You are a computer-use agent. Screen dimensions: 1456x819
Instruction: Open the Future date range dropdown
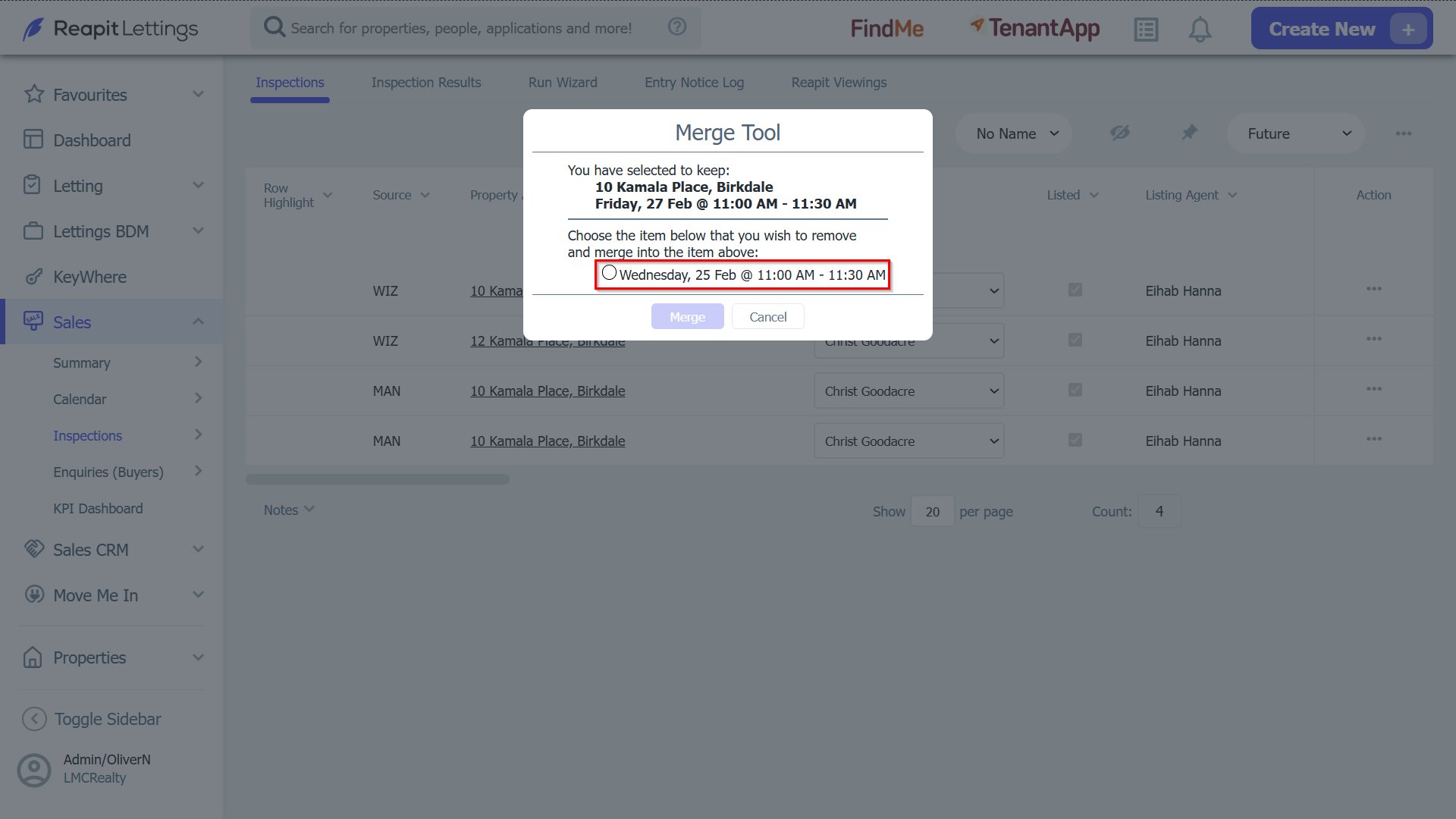[x=1296, y=133]
